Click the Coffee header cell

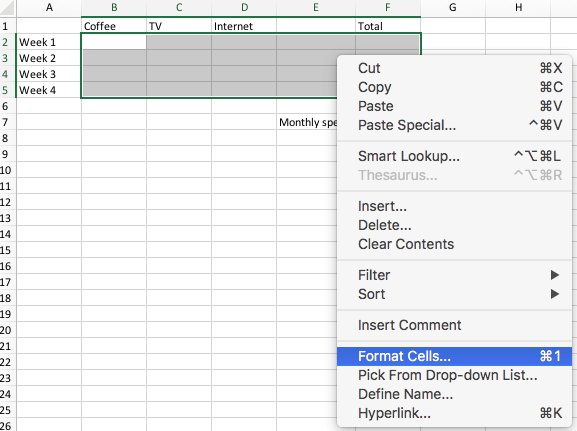pyautogui.click(x=114, y=26)
